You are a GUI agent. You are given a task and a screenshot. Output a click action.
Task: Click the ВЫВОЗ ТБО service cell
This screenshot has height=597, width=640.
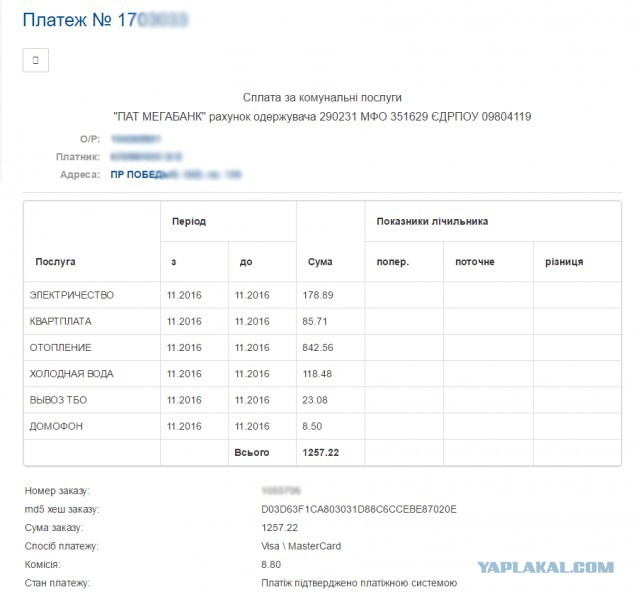point(61,399)
